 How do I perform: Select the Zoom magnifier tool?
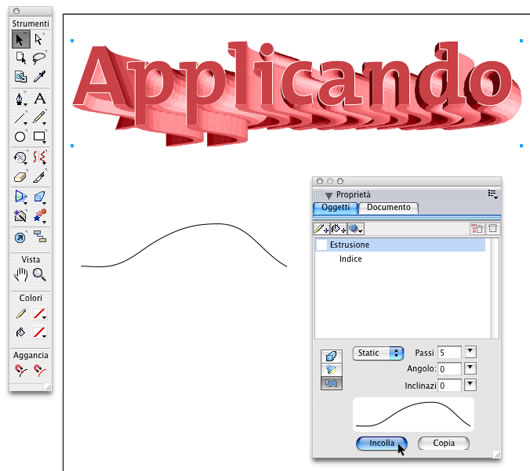click(x=40, y=275)
